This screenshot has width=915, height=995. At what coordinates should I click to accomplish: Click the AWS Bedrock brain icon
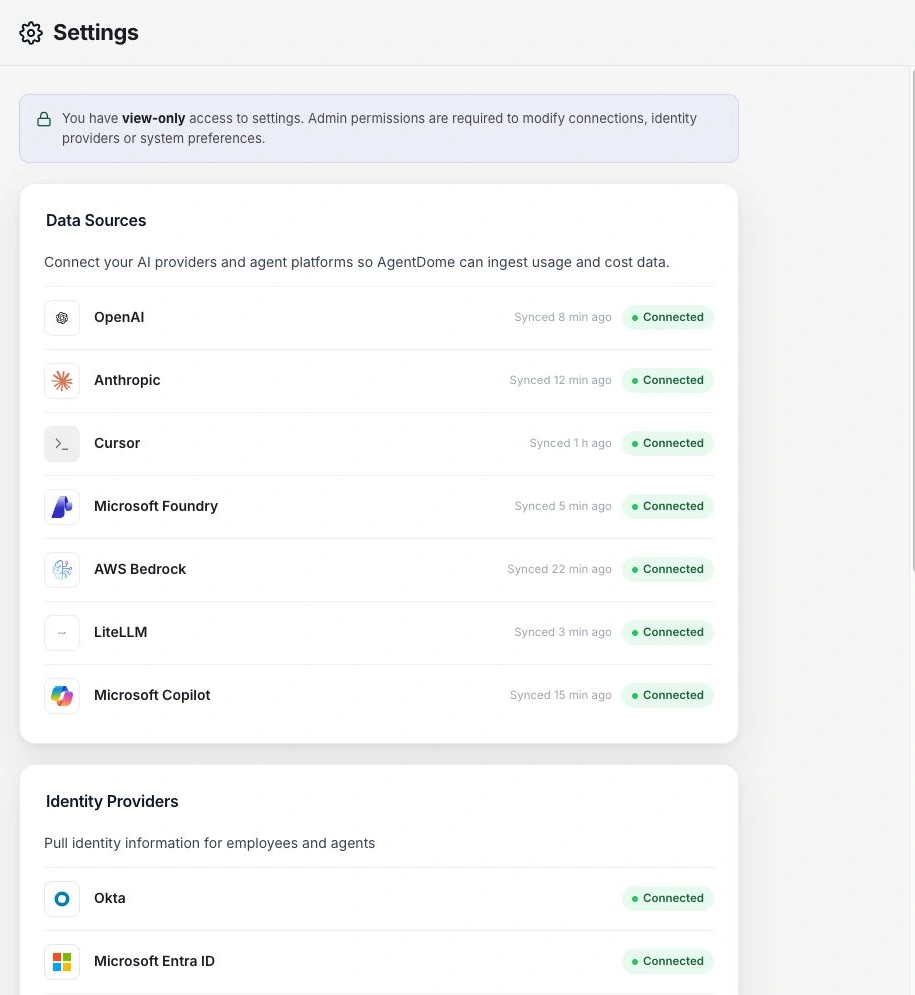tap(62, 570)
